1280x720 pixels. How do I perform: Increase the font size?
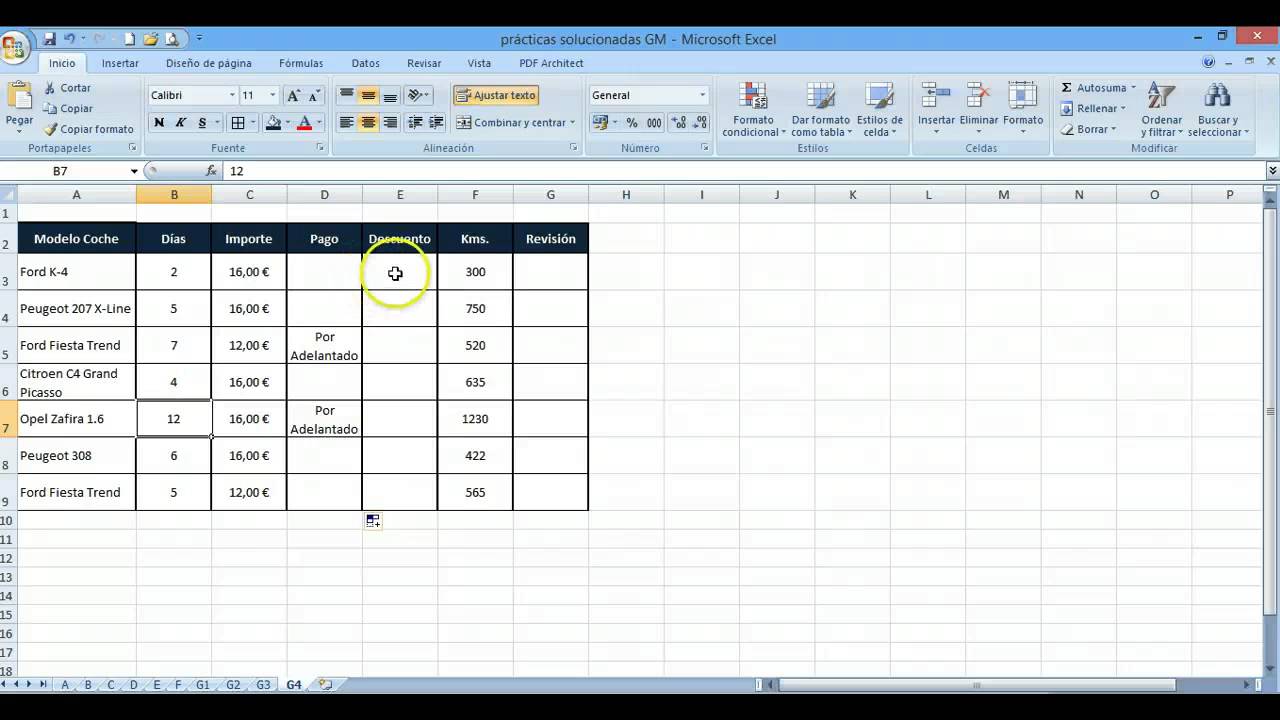(x=294, y=96)
